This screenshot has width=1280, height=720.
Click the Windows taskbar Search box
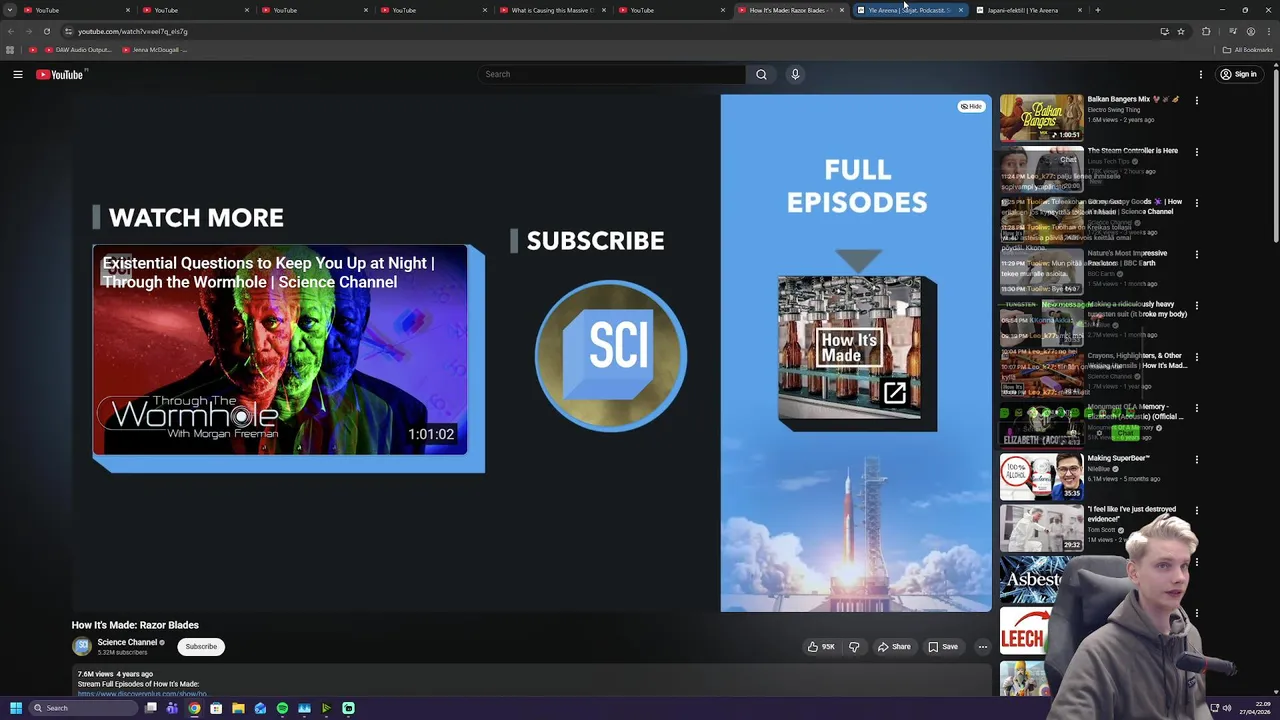83,708
